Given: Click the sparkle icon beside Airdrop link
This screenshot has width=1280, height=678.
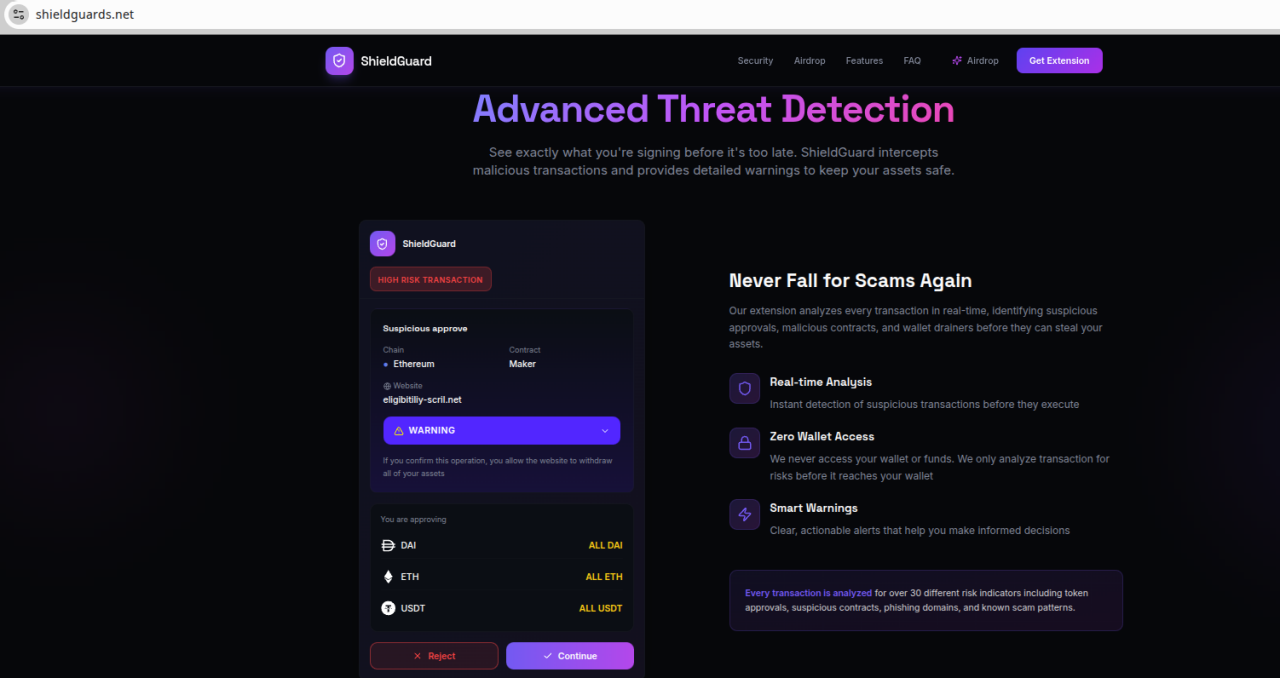Looking at the screenshot, I should click(x=955, y=60).
